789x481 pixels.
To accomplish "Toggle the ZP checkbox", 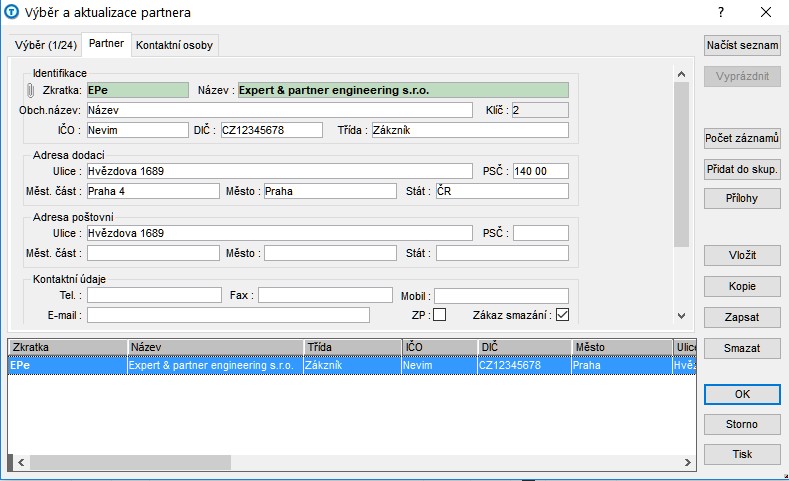I will pyautogui.click(x=439, y=315).
